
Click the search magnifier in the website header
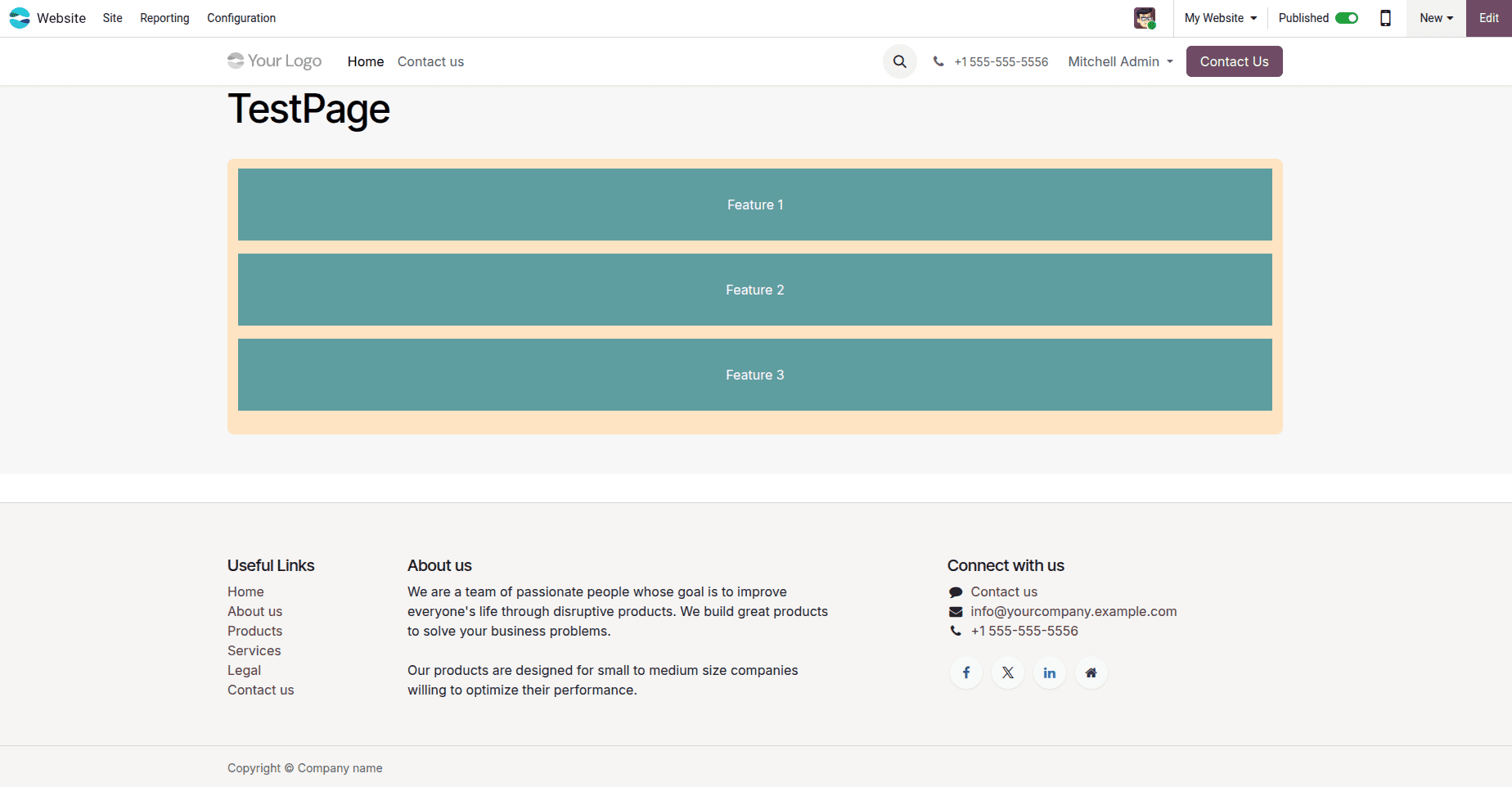899,61
